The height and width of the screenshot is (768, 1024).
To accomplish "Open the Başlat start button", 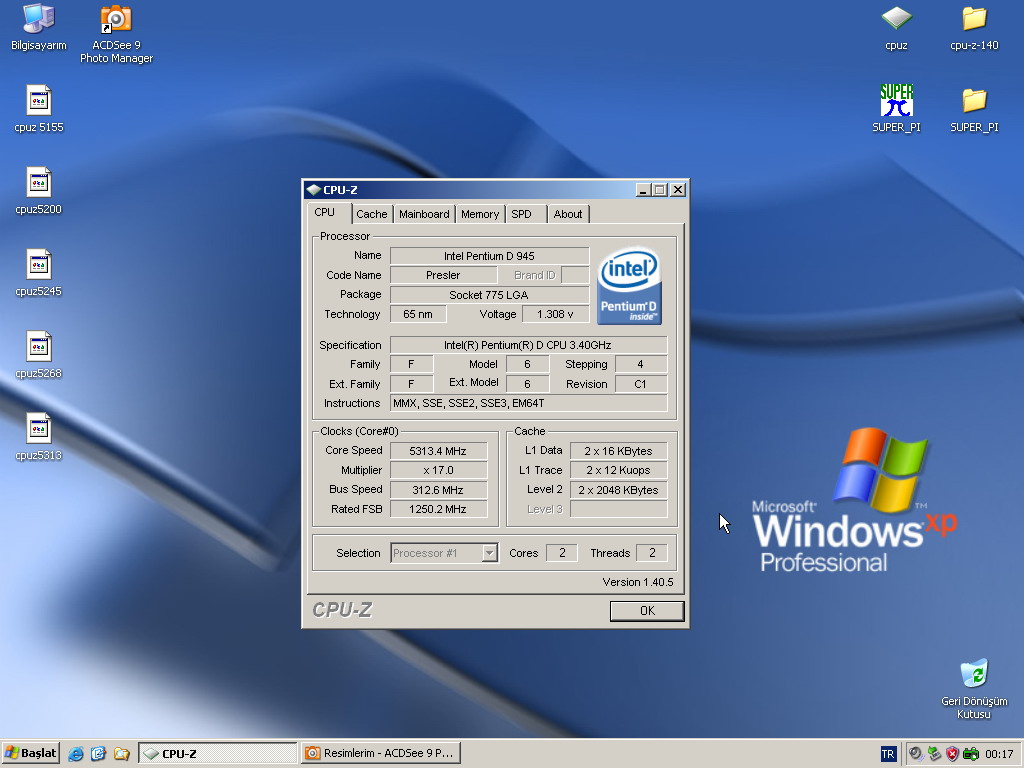I will point(31,753).
